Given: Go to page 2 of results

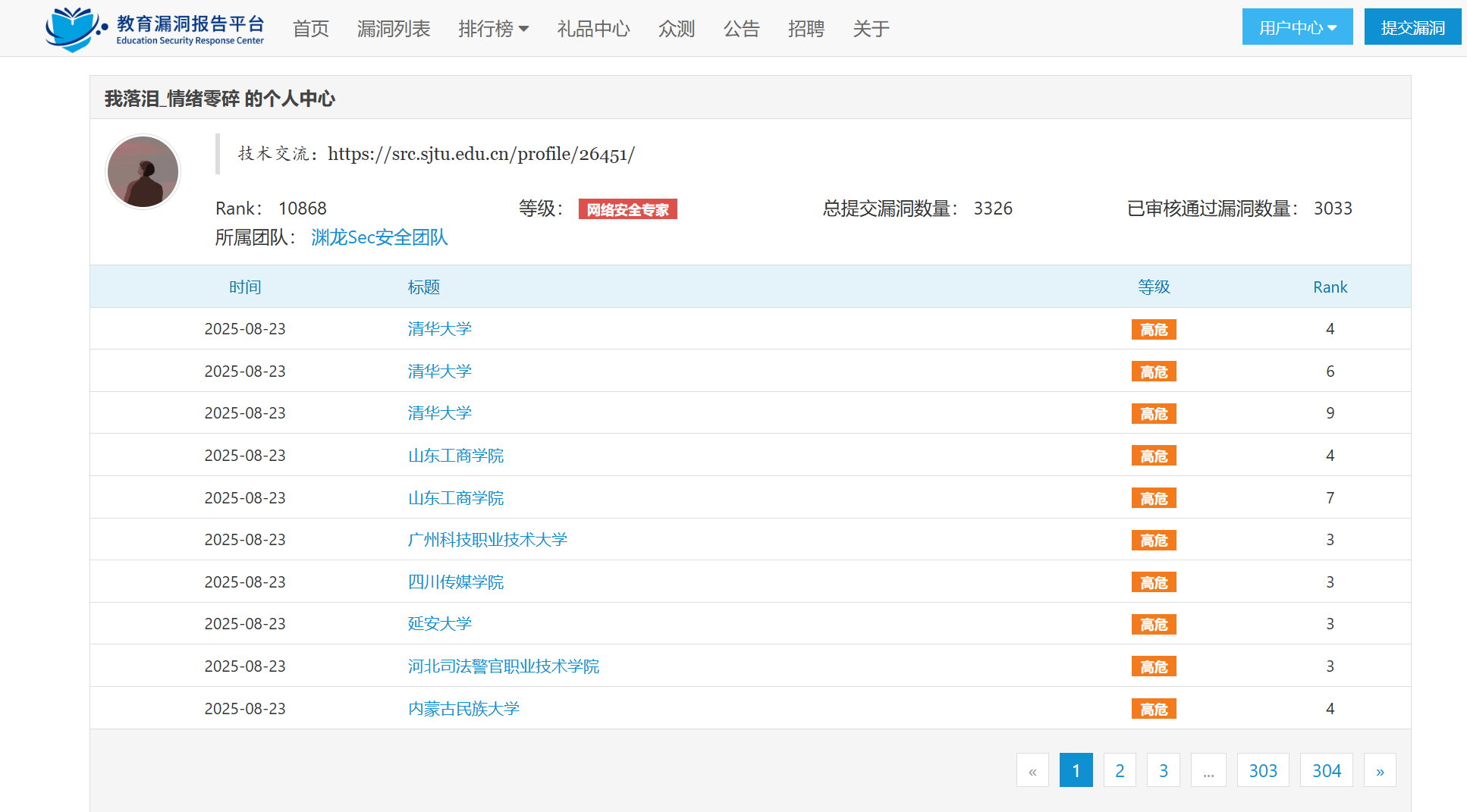Looking at the screenshot, I should coord(1119,771).
